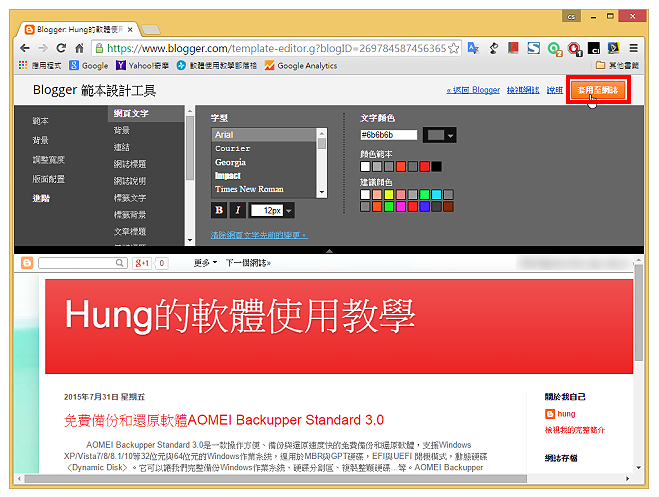659x497 pixels.
Task: Choose the Courier font
Action: (264, 148)
